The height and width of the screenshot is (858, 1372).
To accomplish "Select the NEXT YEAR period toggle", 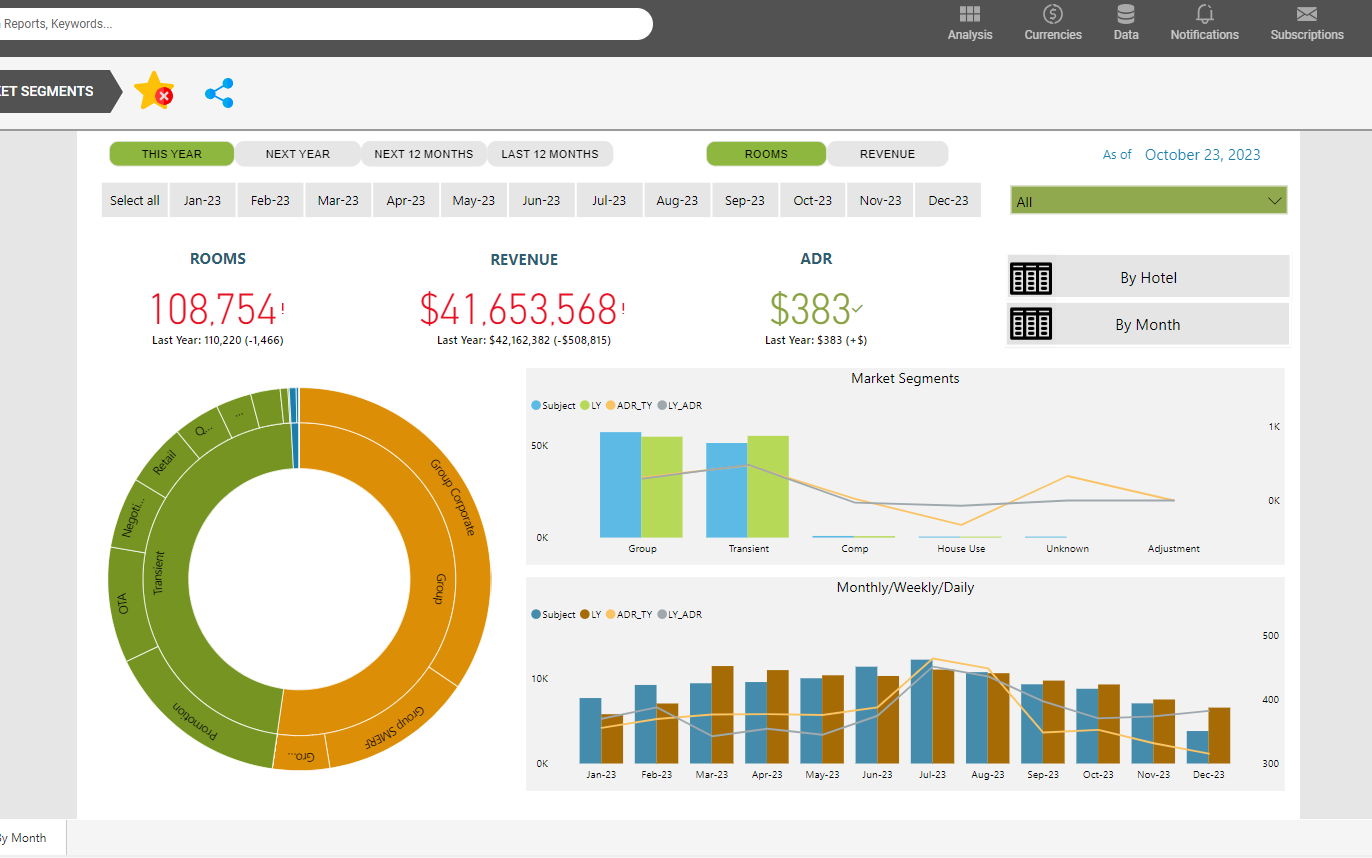I will point(297,154).
